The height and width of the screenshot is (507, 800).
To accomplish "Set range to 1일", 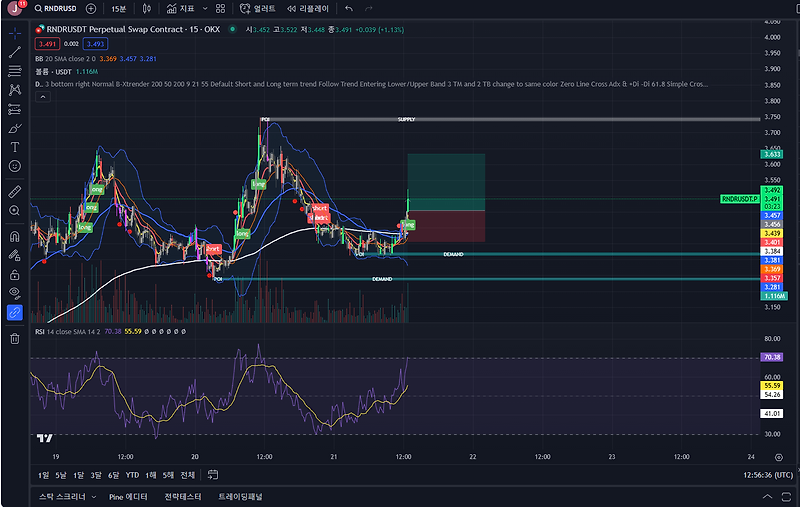I will point(43,475).
